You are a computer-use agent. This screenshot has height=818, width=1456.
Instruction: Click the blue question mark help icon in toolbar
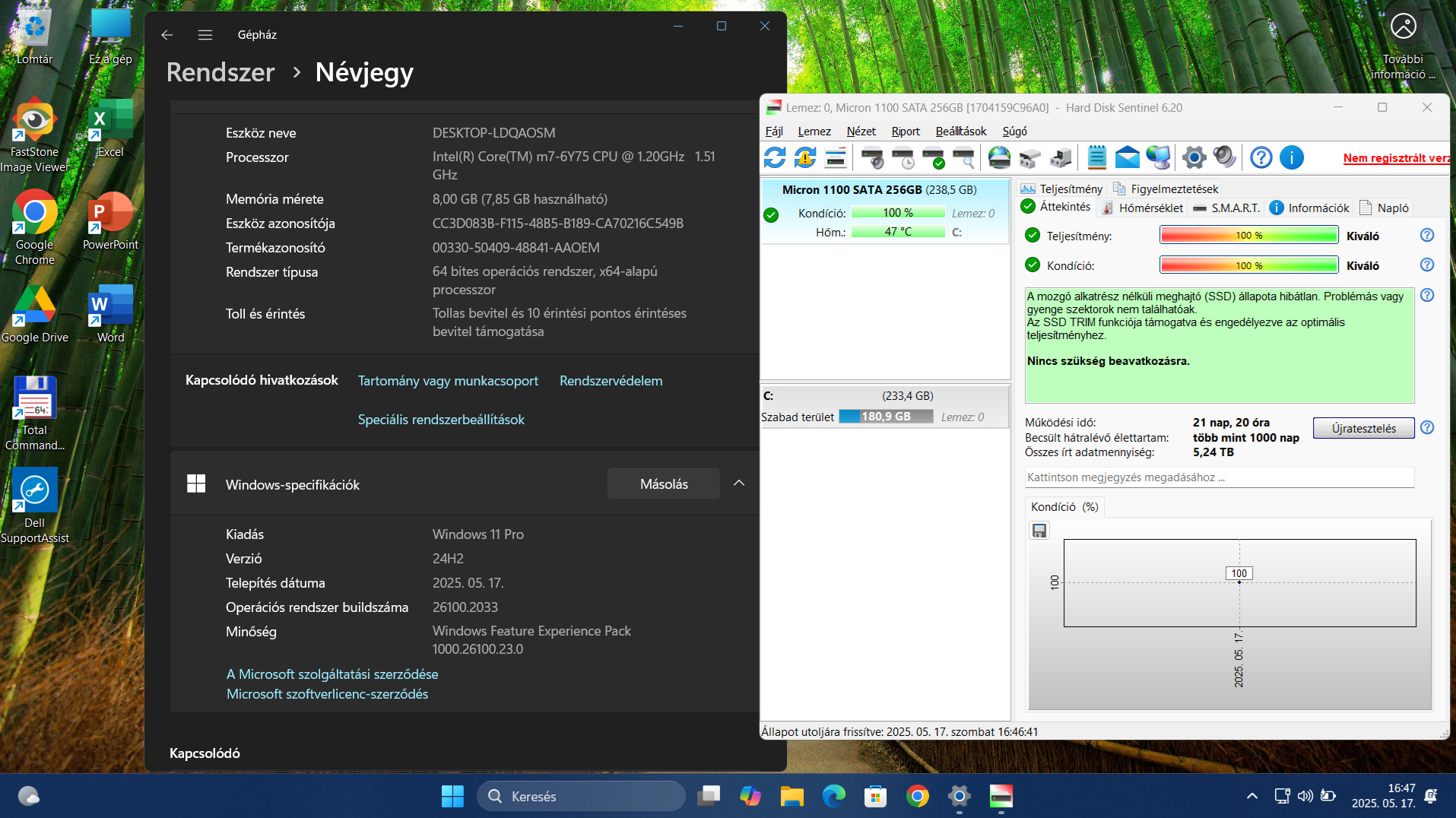click(x=1261, y=157)
